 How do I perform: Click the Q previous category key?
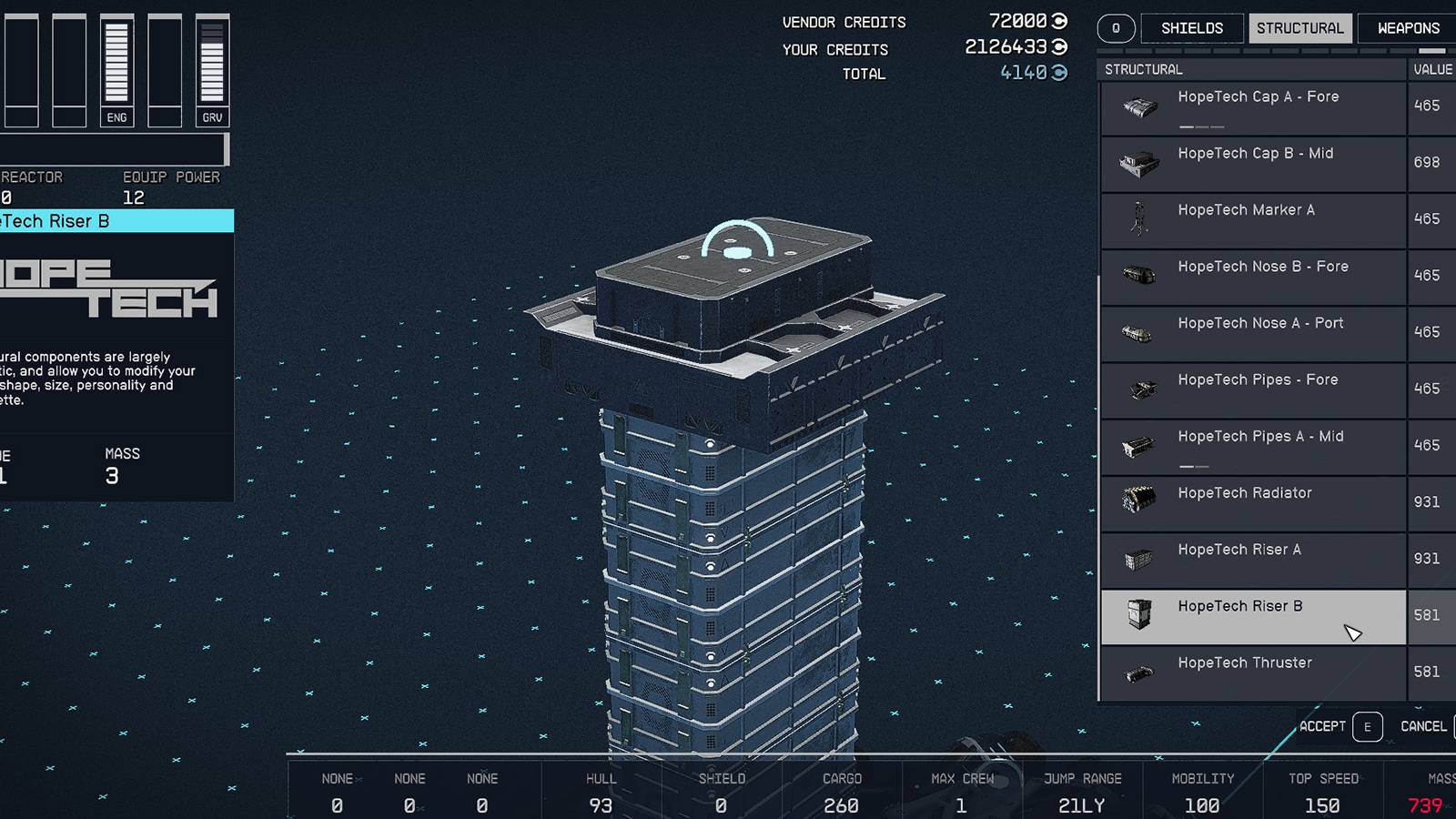pyautogui.click(x=1116, y=28)
